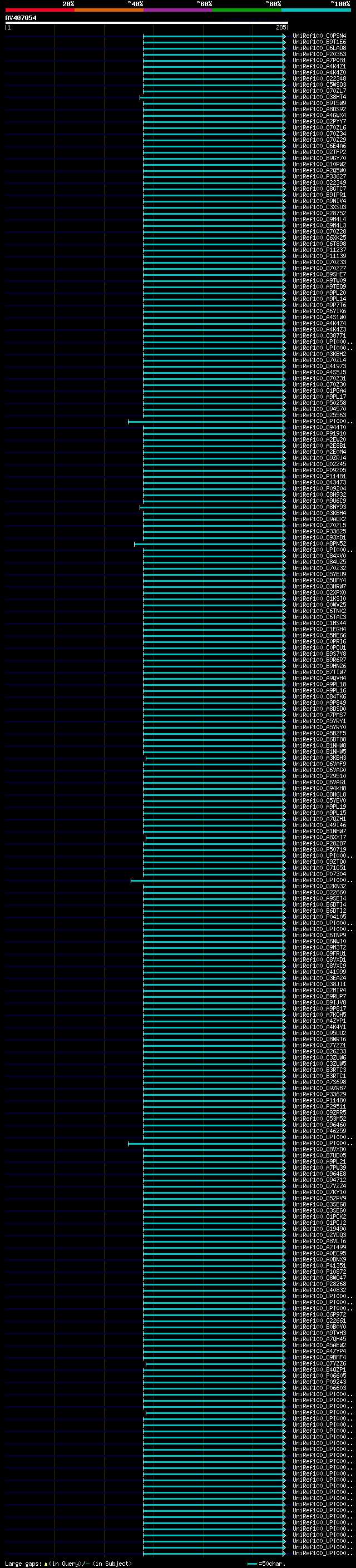Open hit UniRef100_P33629

point(319,1095)
